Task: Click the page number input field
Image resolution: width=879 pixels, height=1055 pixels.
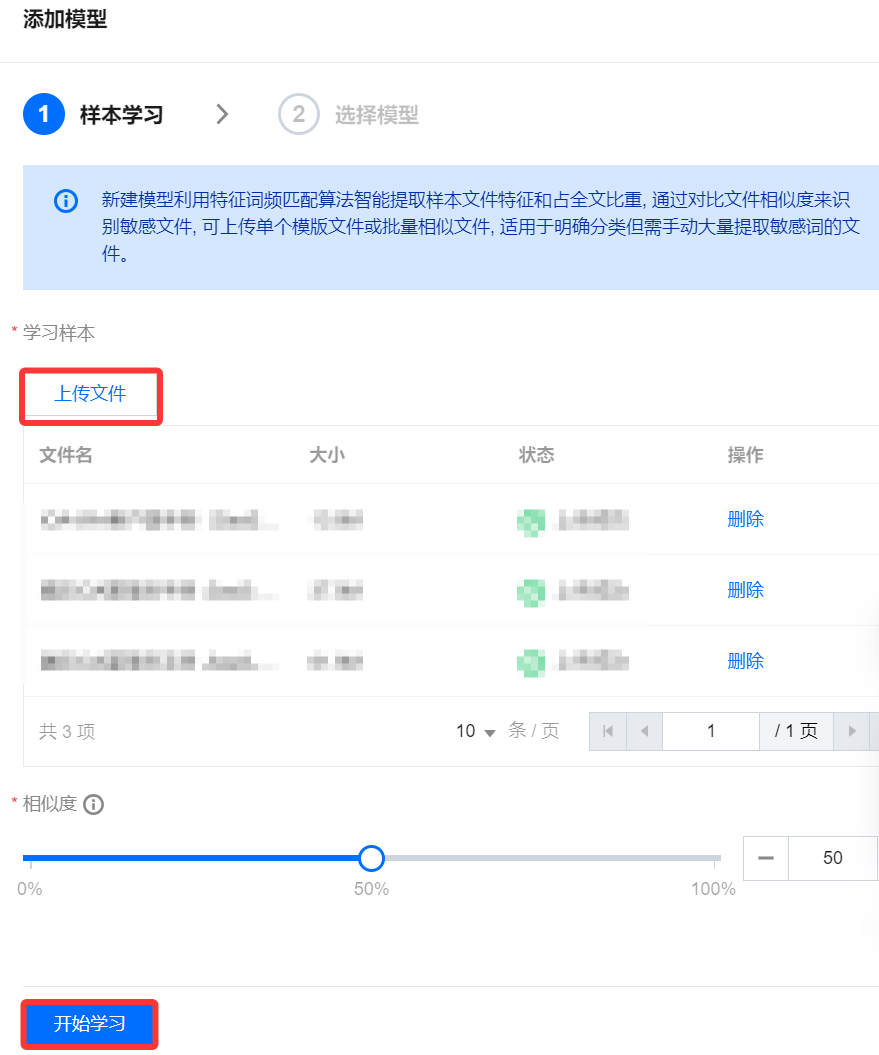Action: point(711,731)
